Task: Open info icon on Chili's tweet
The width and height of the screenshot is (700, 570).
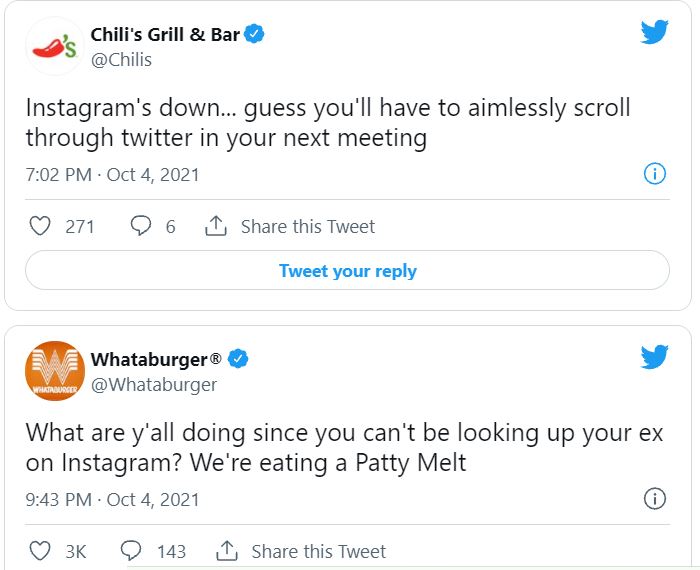Action: [655, 174]
